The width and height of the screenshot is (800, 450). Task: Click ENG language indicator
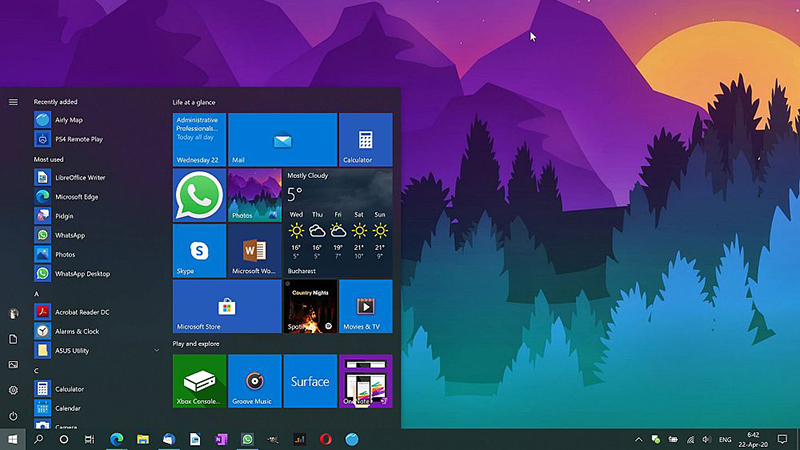coord(725,440)
